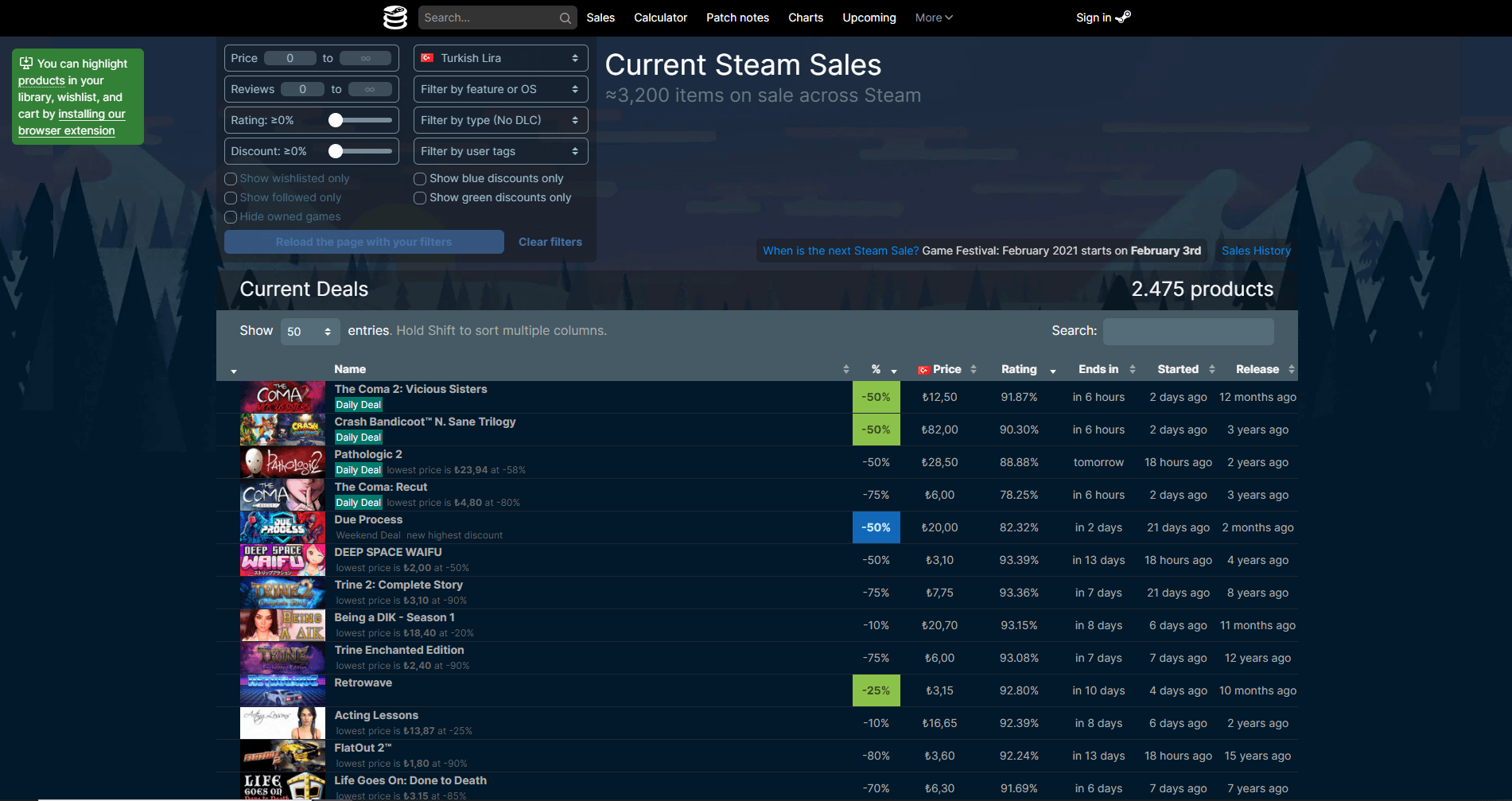Open the Turkish Lira currency dropdown
The width and height of the screenshot is (1512, 801).
[501, 58]
